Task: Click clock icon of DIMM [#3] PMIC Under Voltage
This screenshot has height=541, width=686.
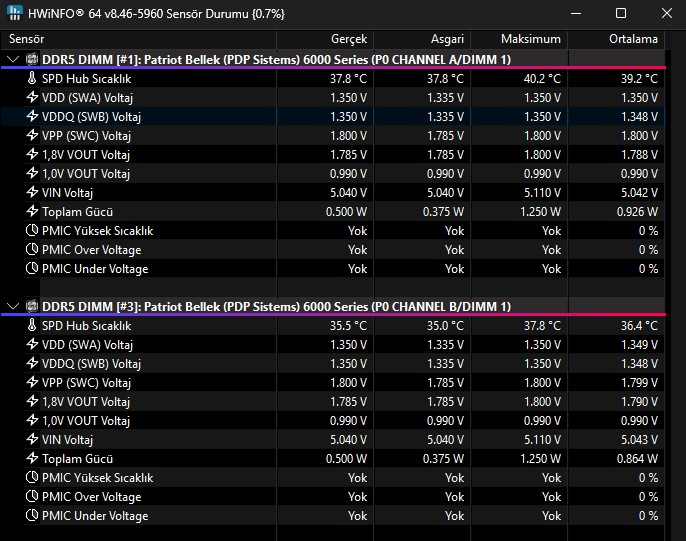Action: [x=32, y=516]
